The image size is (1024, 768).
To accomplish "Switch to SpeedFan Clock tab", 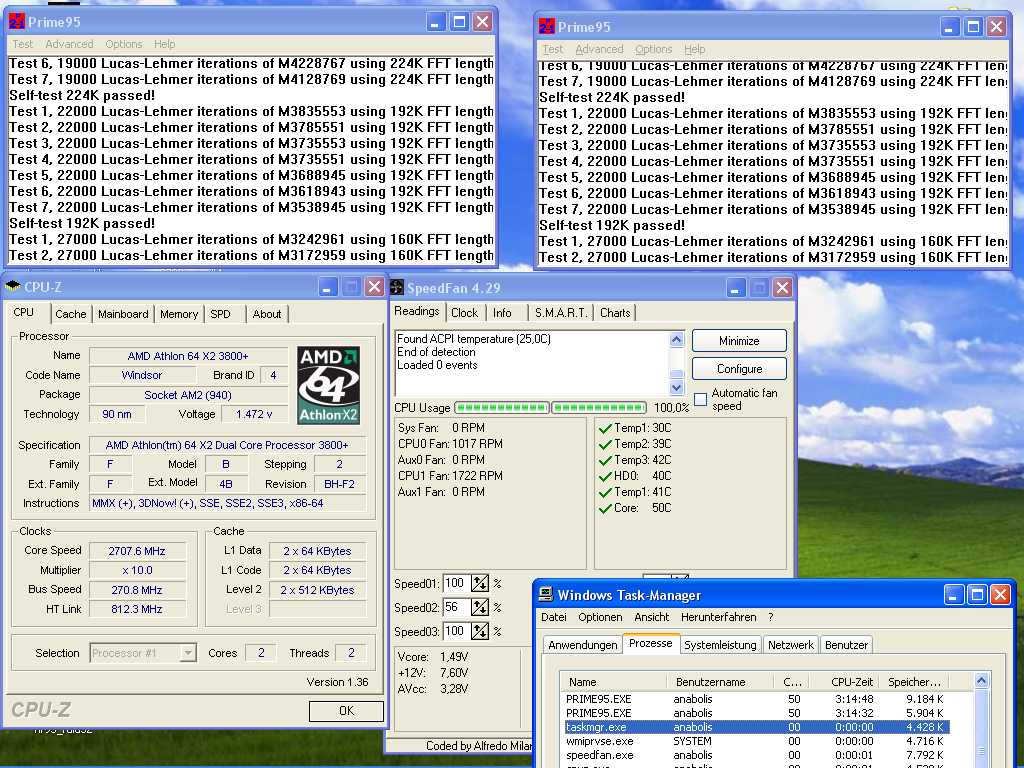I will [464, 313].
